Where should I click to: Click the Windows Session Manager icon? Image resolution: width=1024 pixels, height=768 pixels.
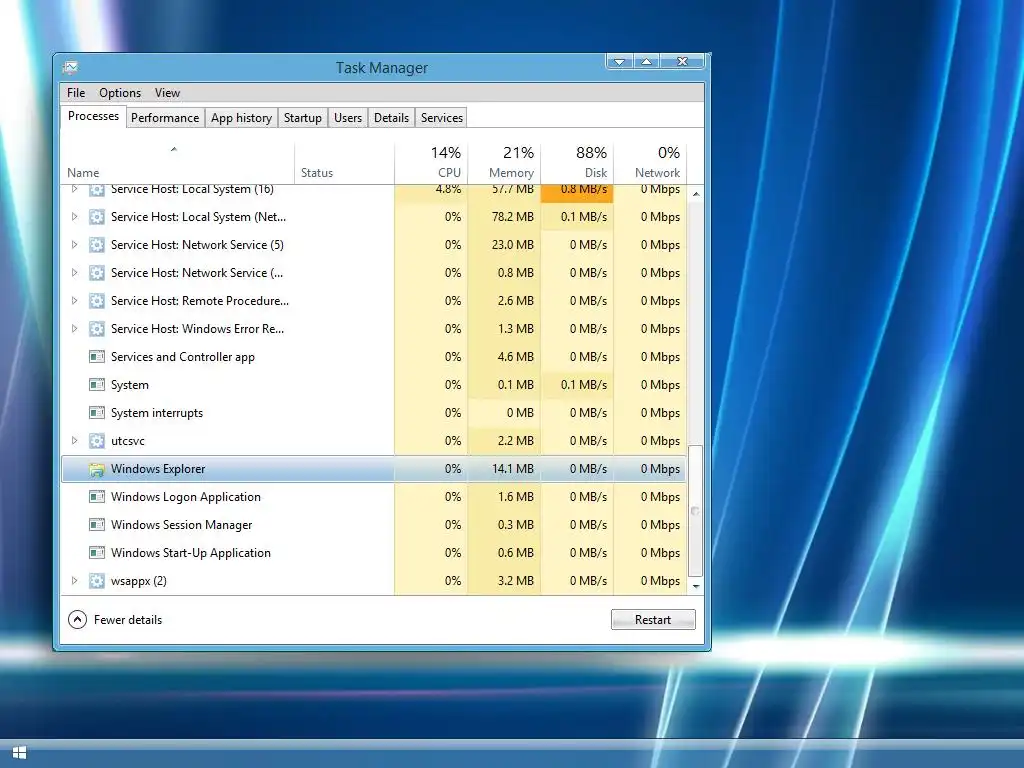[97, 525]
